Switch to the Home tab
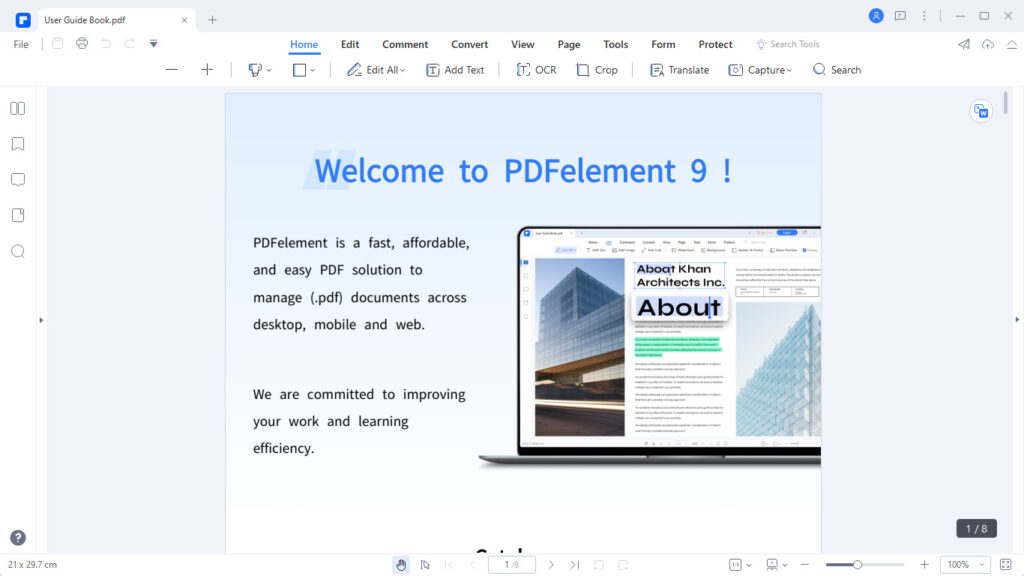The height and width of the screenshot is (576, 1024). point(304,44)
